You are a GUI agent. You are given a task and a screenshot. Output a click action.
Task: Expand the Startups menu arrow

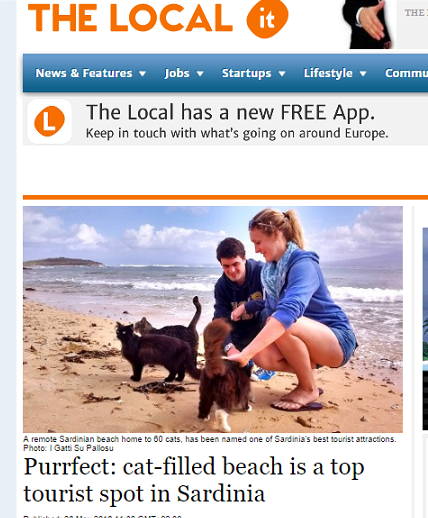[282, 74]
